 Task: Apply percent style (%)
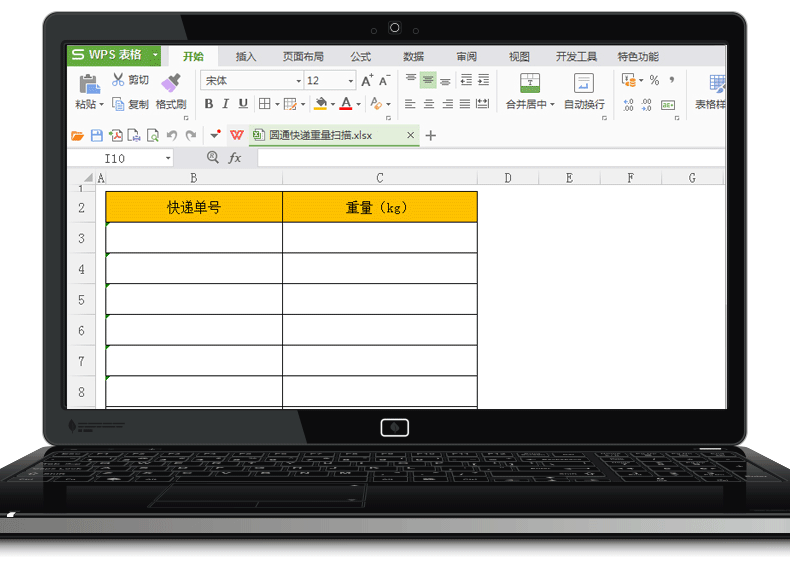[x=654, y=80]
